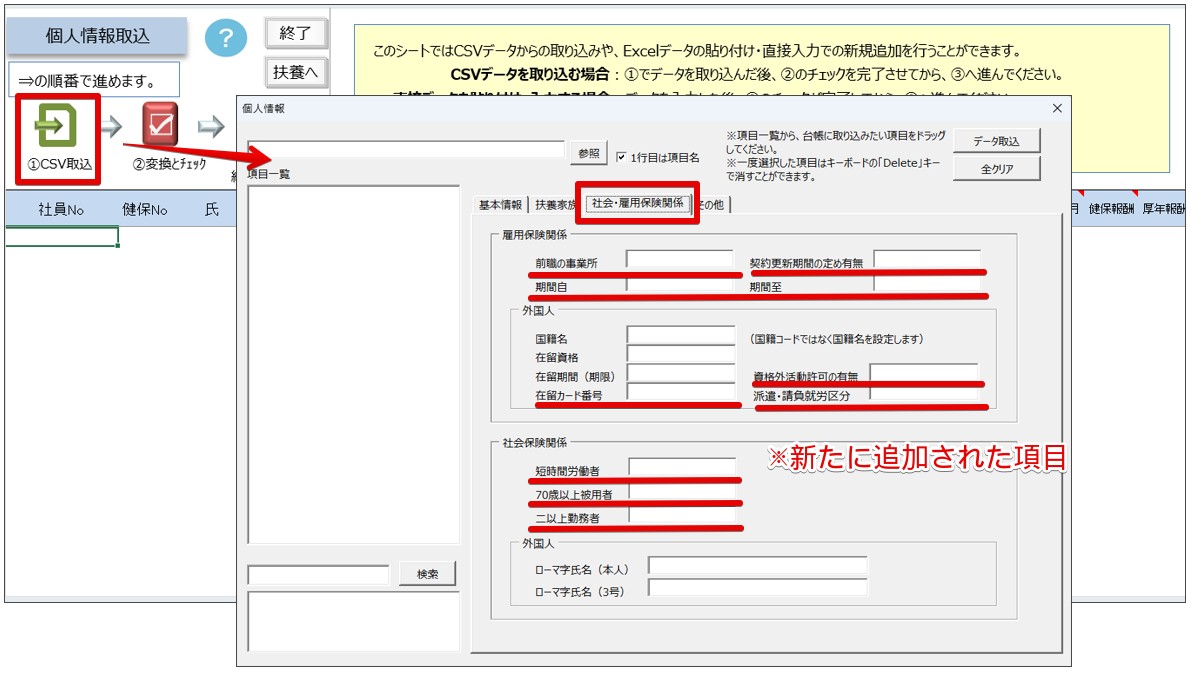Image resolution: width=1191 pixels, height=673 pixels.
Task: Switch to the 基本情報 tab
Action: [500, 204]
